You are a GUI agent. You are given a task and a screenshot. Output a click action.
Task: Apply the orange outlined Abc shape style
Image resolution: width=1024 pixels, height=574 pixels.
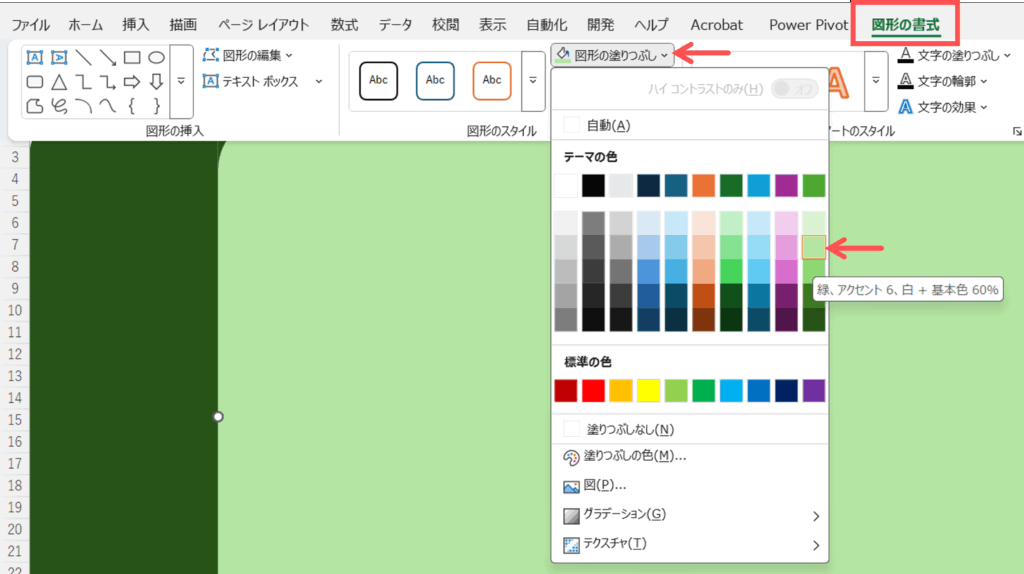click(x=492, y=80)
